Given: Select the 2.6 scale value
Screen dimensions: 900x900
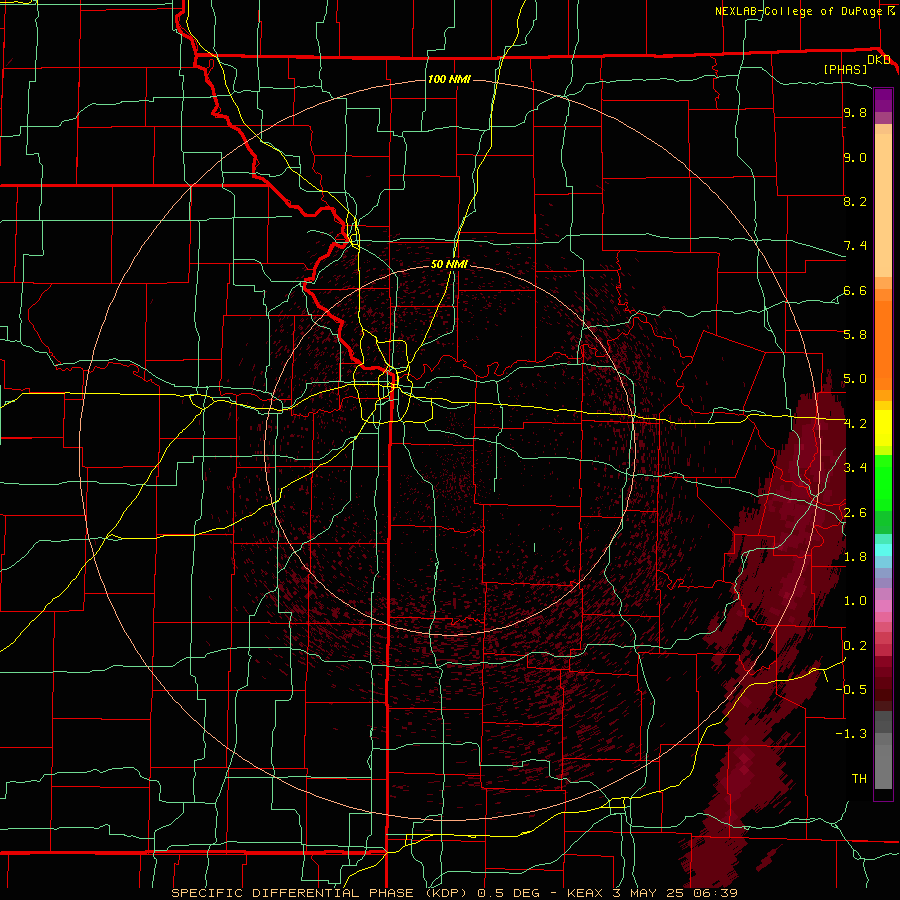Looking at the screenshot, I should click(x=855, y=512).
